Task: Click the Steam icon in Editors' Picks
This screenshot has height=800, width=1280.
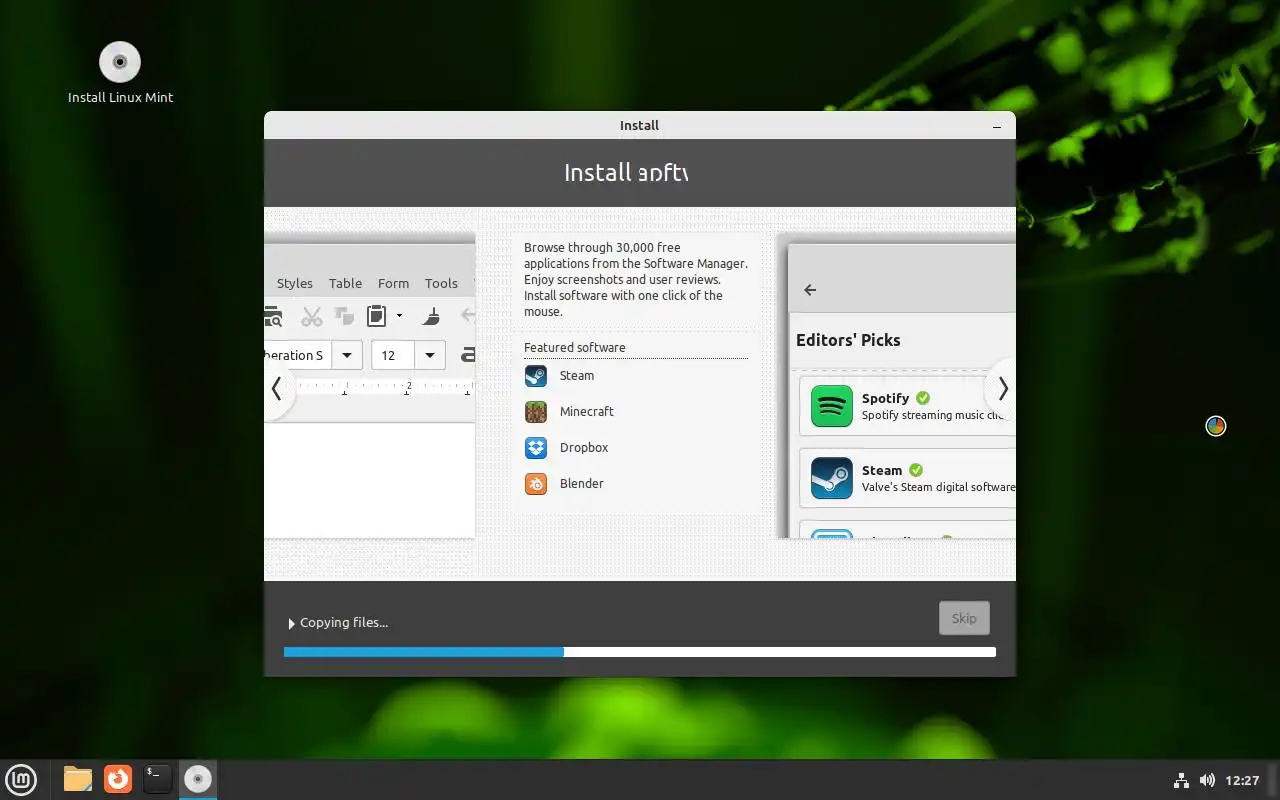Action: click(831, 478)
